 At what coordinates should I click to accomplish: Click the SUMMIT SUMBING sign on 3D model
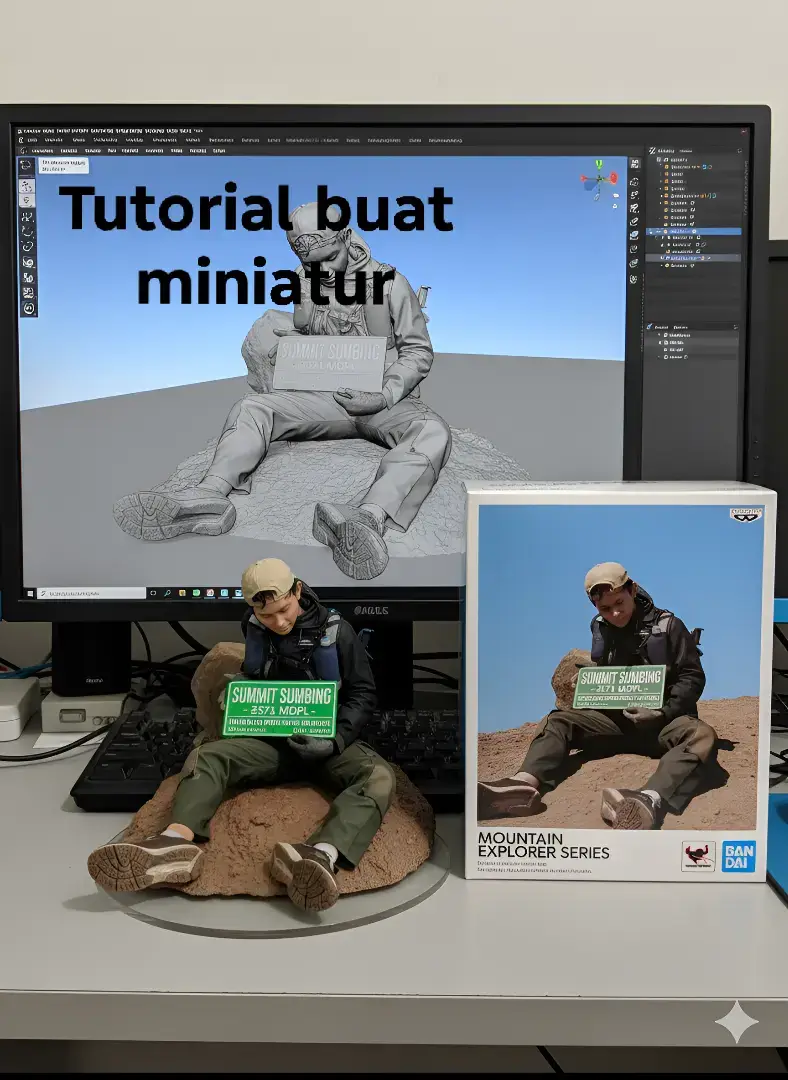point(329,364)
